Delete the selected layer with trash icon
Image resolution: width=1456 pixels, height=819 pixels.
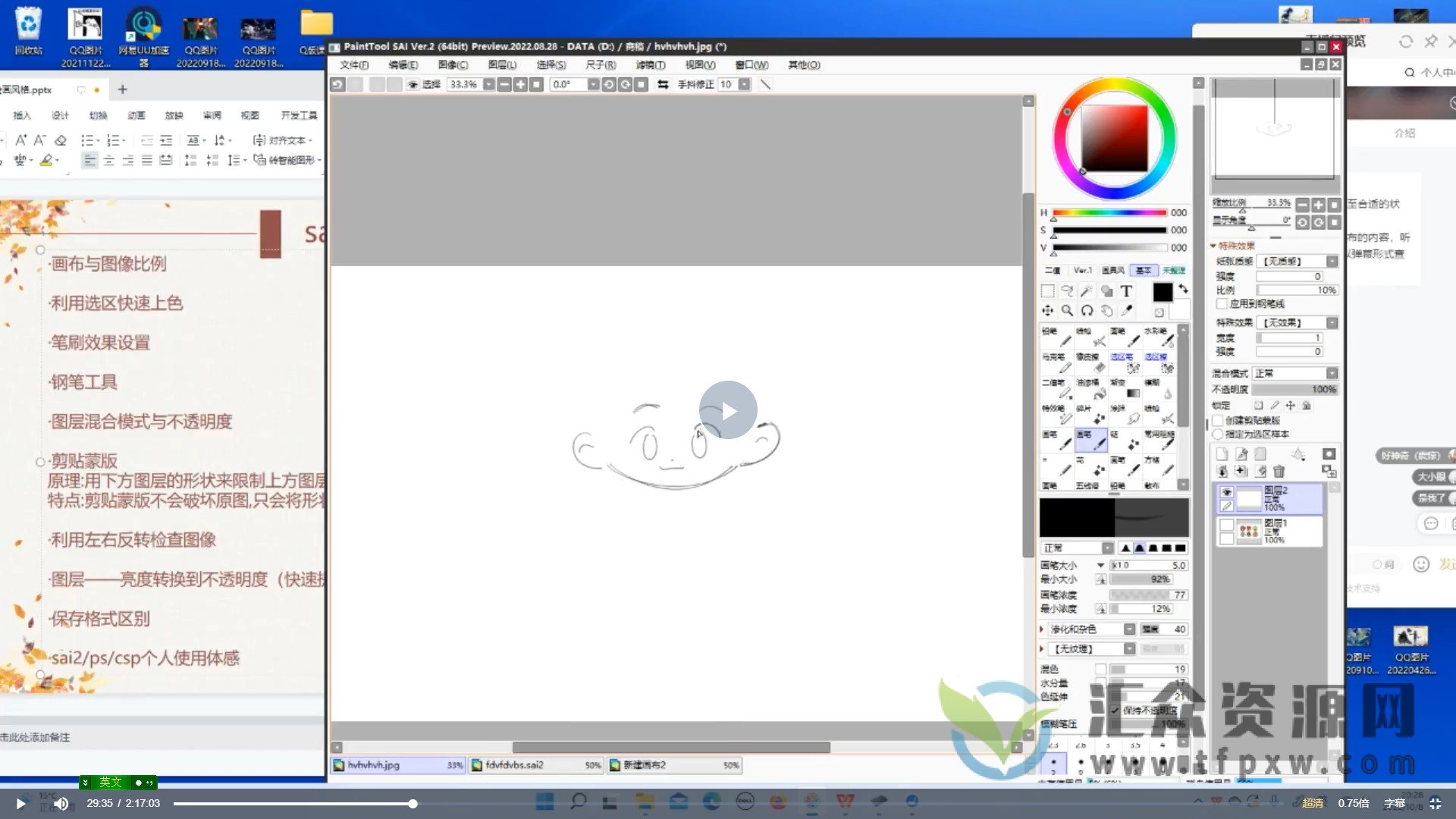click(1279, 472)
